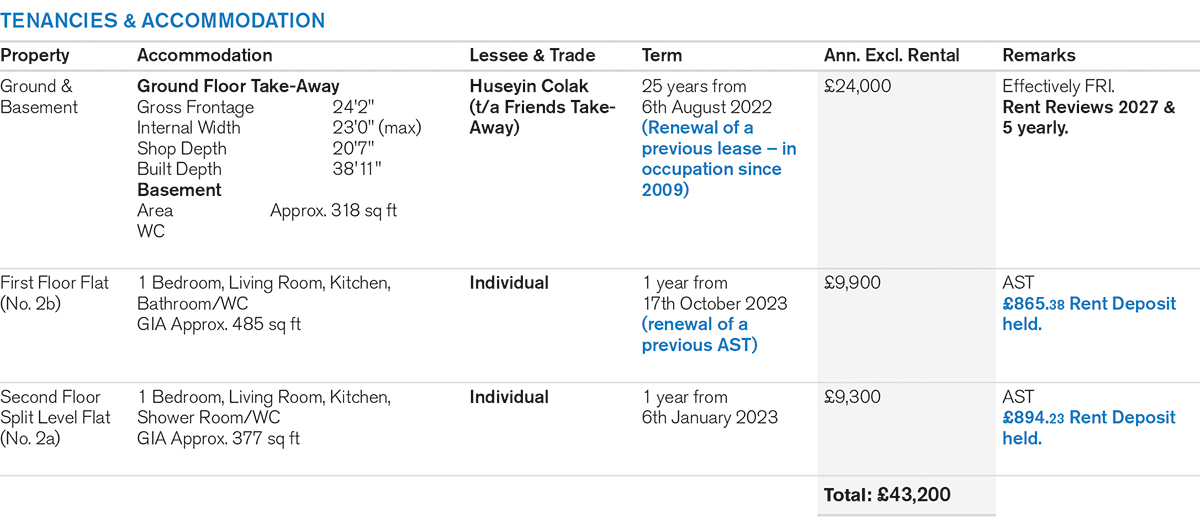Click the £894.23 Rent Deposit held link
1200x525 pixels.
point(1089,427)
